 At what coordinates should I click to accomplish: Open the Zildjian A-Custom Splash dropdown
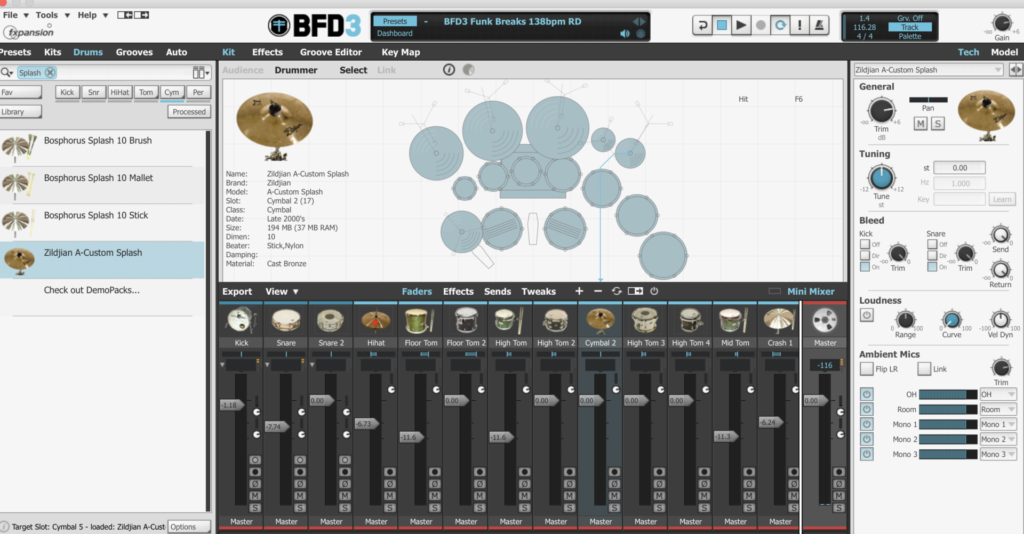[x=930, y=70]
